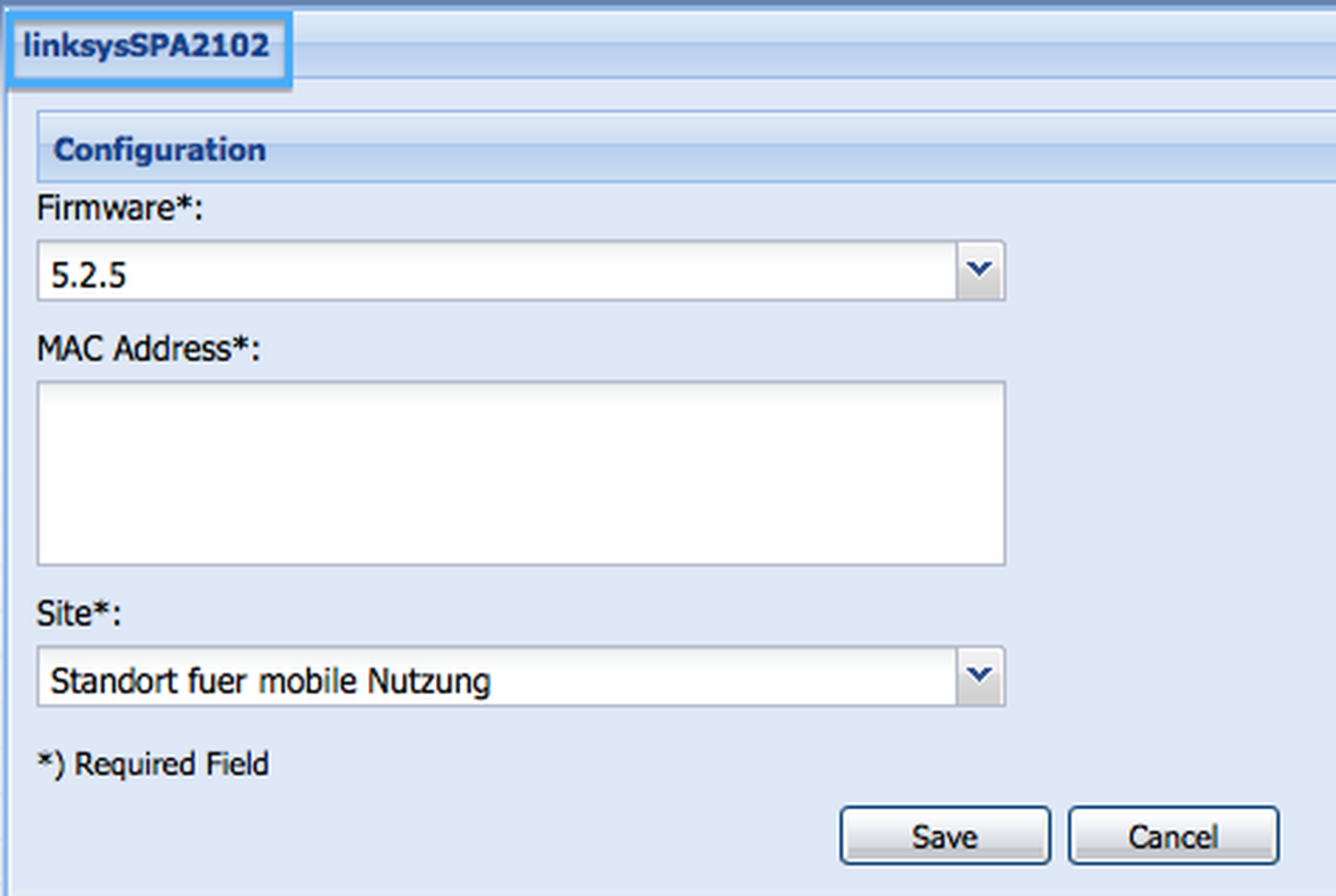Focus the MAC Address text area
The height and width of the screenshot is (896, 1336).
(x=520, y=473)
